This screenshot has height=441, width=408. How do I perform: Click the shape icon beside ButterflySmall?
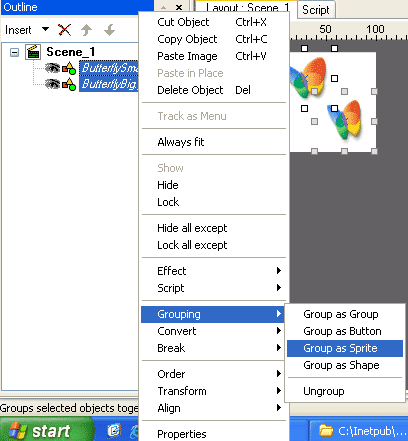tap(69, 68)
